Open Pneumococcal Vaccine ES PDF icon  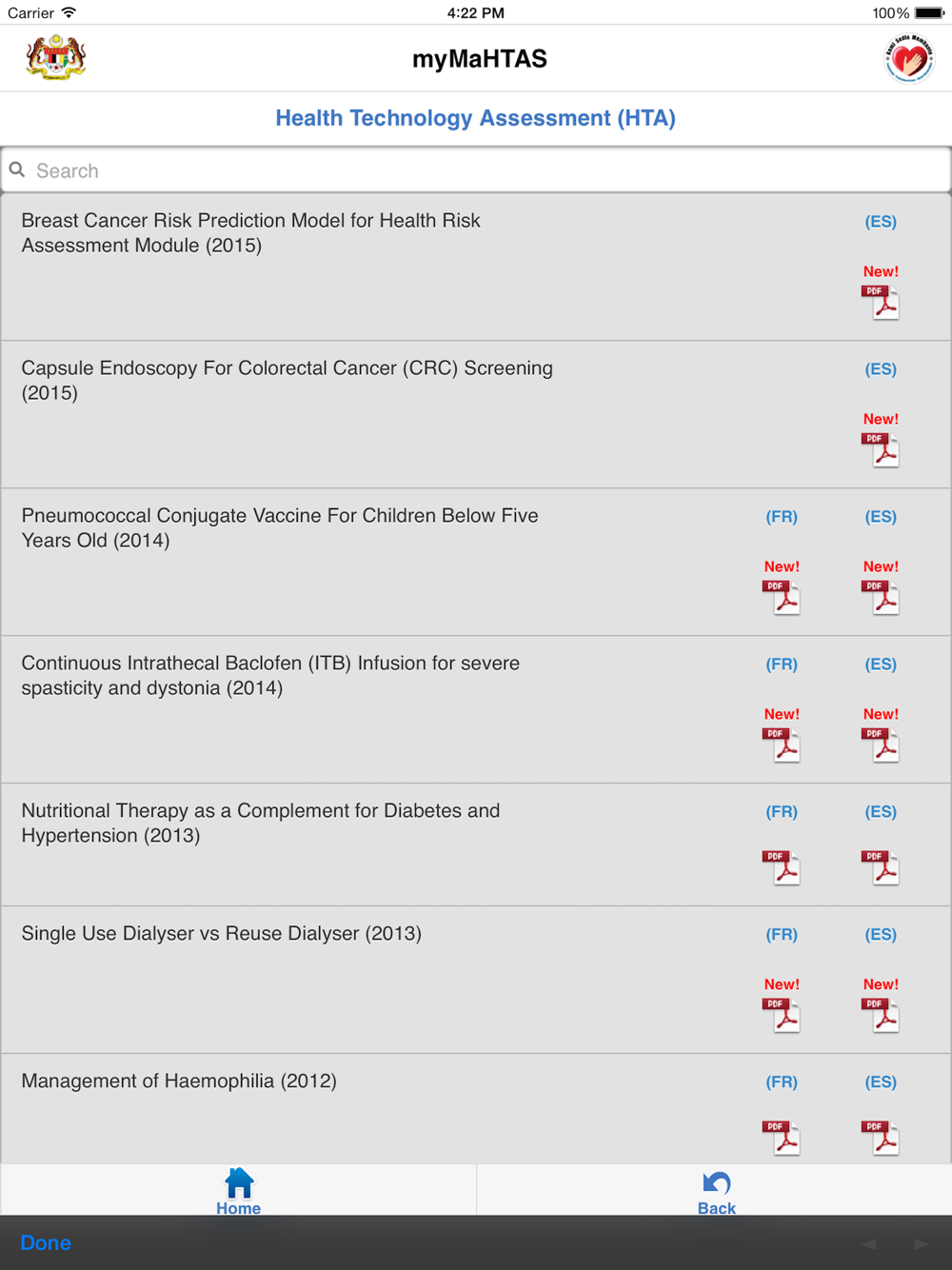[x=881, y=598]
